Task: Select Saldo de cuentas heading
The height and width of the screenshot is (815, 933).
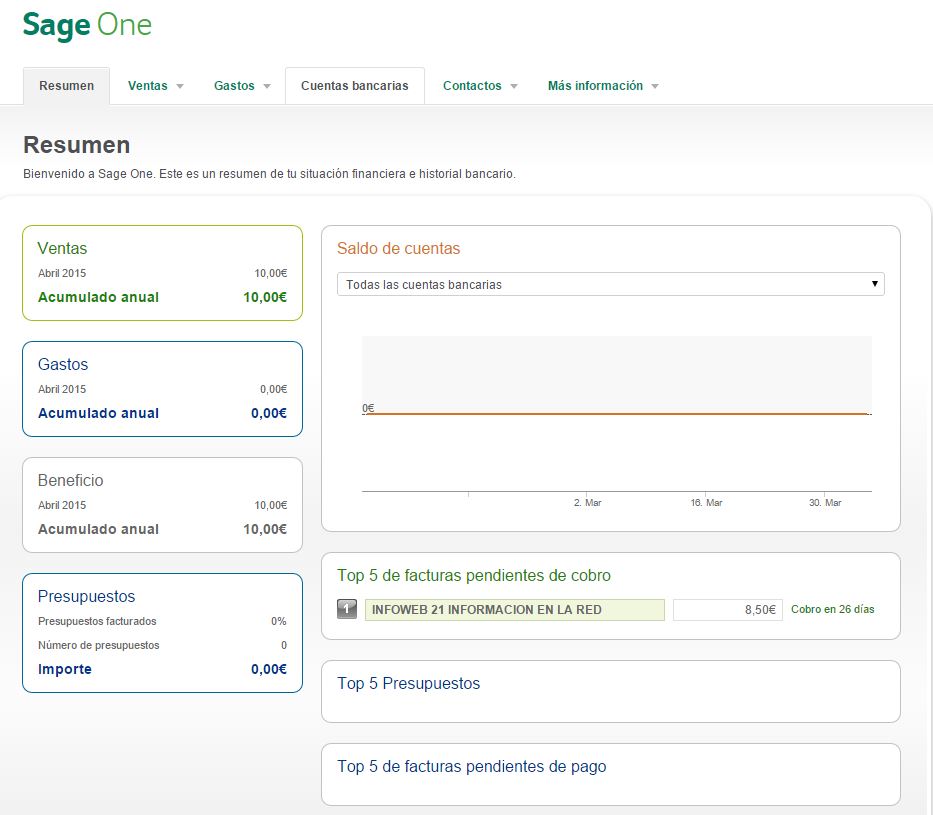Action: point(398,248)
